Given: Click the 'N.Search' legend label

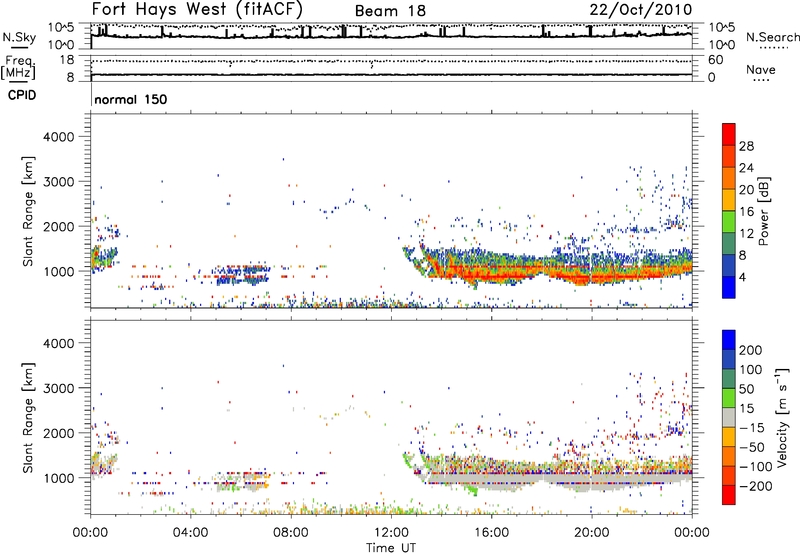Looking at the screenshot, I should pyautogui.click(x=772, y=37).
